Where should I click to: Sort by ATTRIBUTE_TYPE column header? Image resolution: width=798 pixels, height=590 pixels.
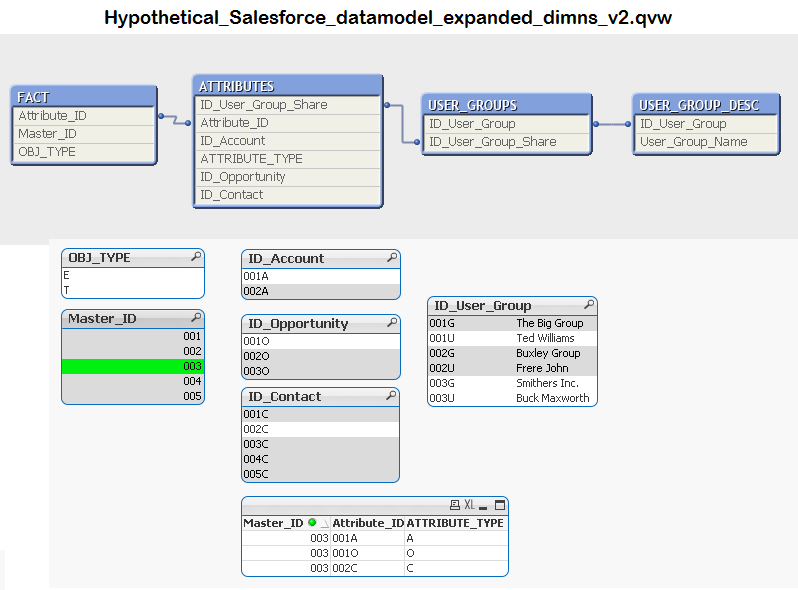click(x=455, y=523)
